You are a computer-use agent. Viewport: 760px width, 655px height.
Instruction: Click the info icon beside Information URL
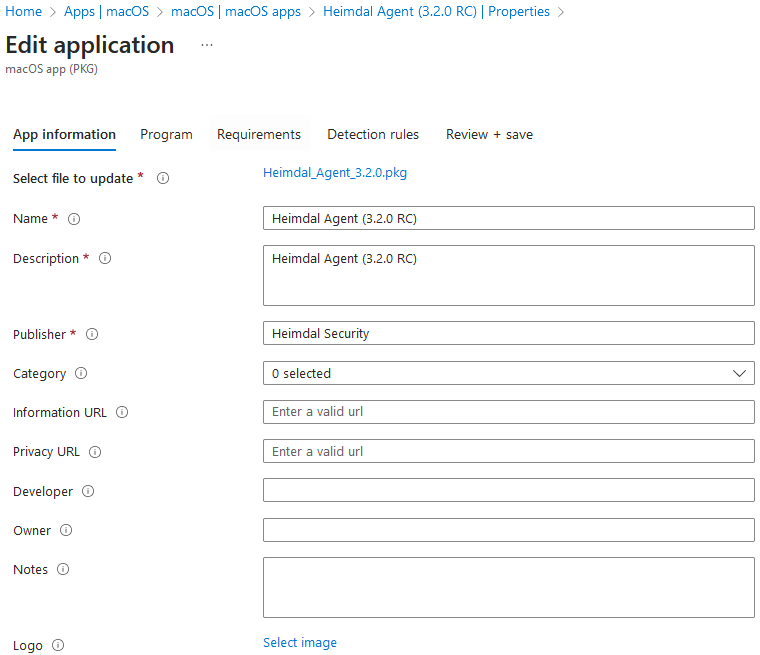click(122, 413)
